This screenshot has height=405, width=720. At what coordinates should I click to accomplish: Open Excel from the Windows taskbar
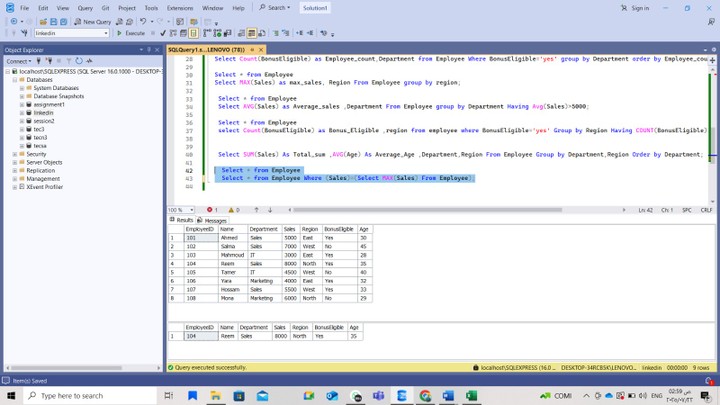[471, 396]
